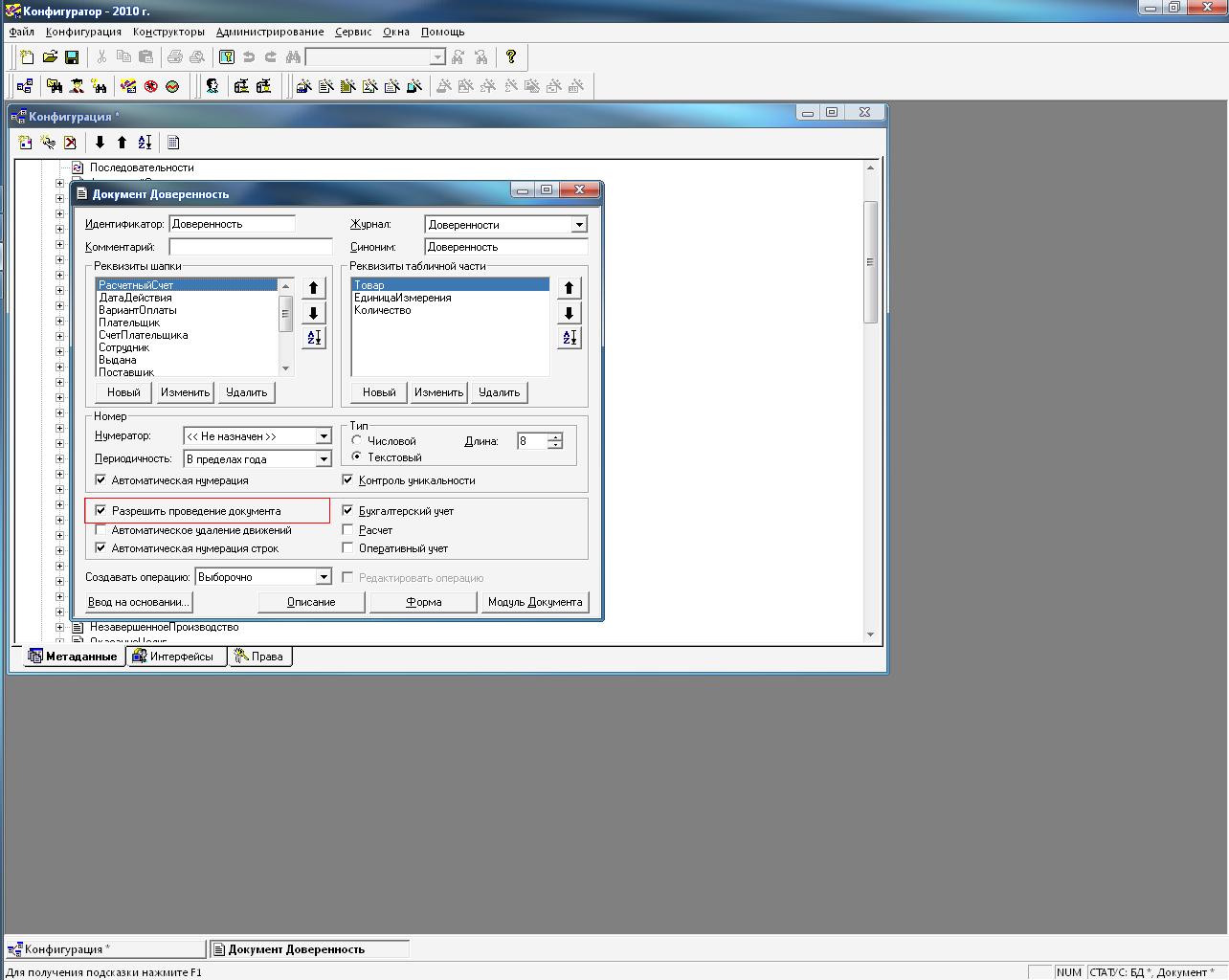Click the description document icon in Конфигурация toolbar
Viewport: 1229px width, 980px height.
[x=173, y=143]
